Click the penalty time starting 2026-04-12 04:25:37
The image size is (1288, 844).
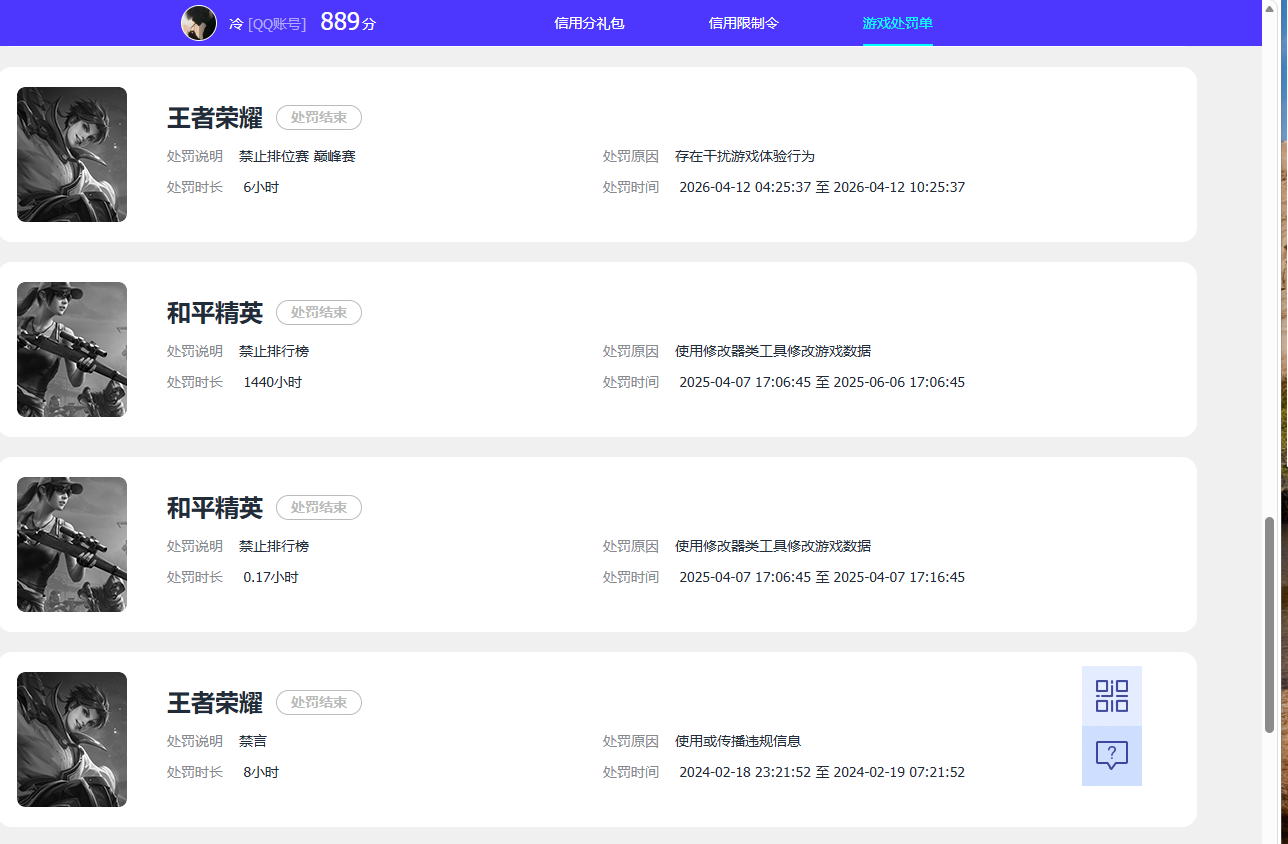click(x=822, y=187)
